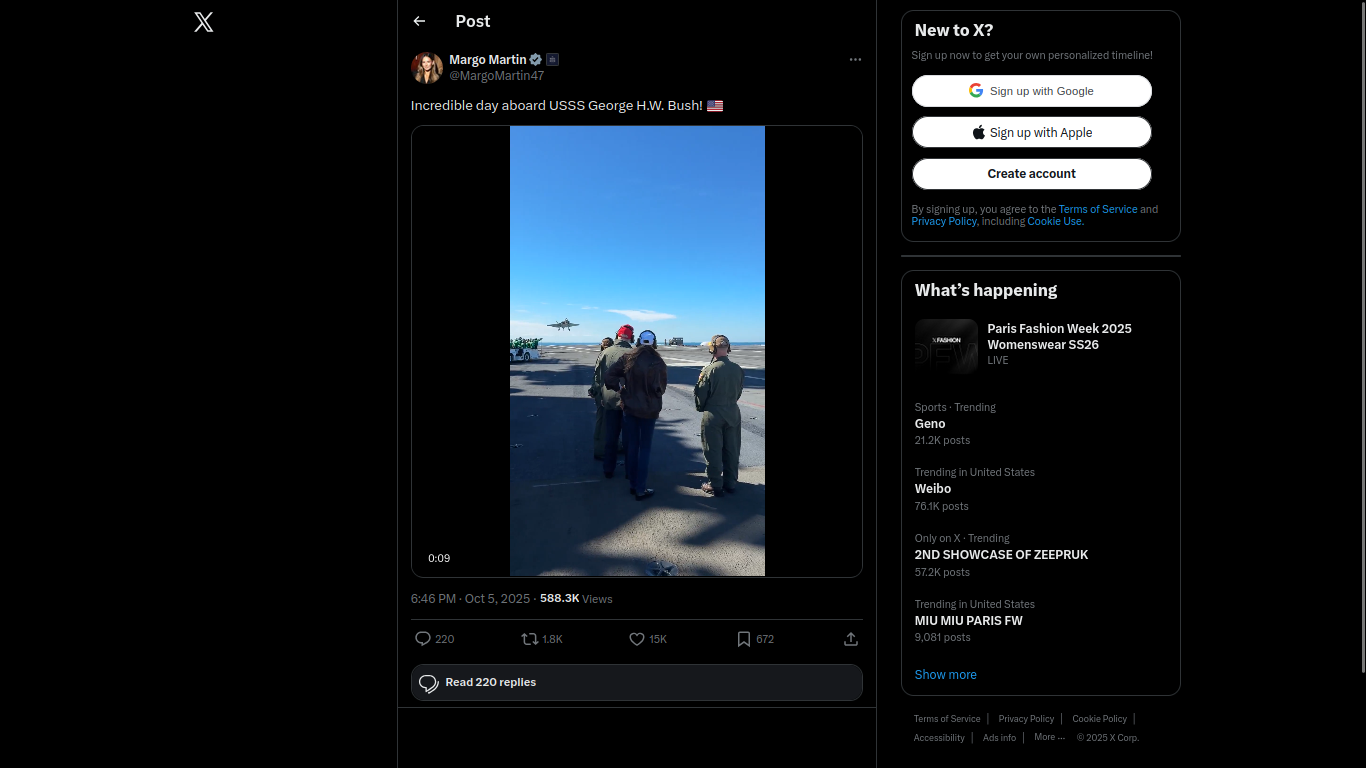Screen dimensions: 1366x768
Task: Bookmark this post
Action: (x=744, y=639)
